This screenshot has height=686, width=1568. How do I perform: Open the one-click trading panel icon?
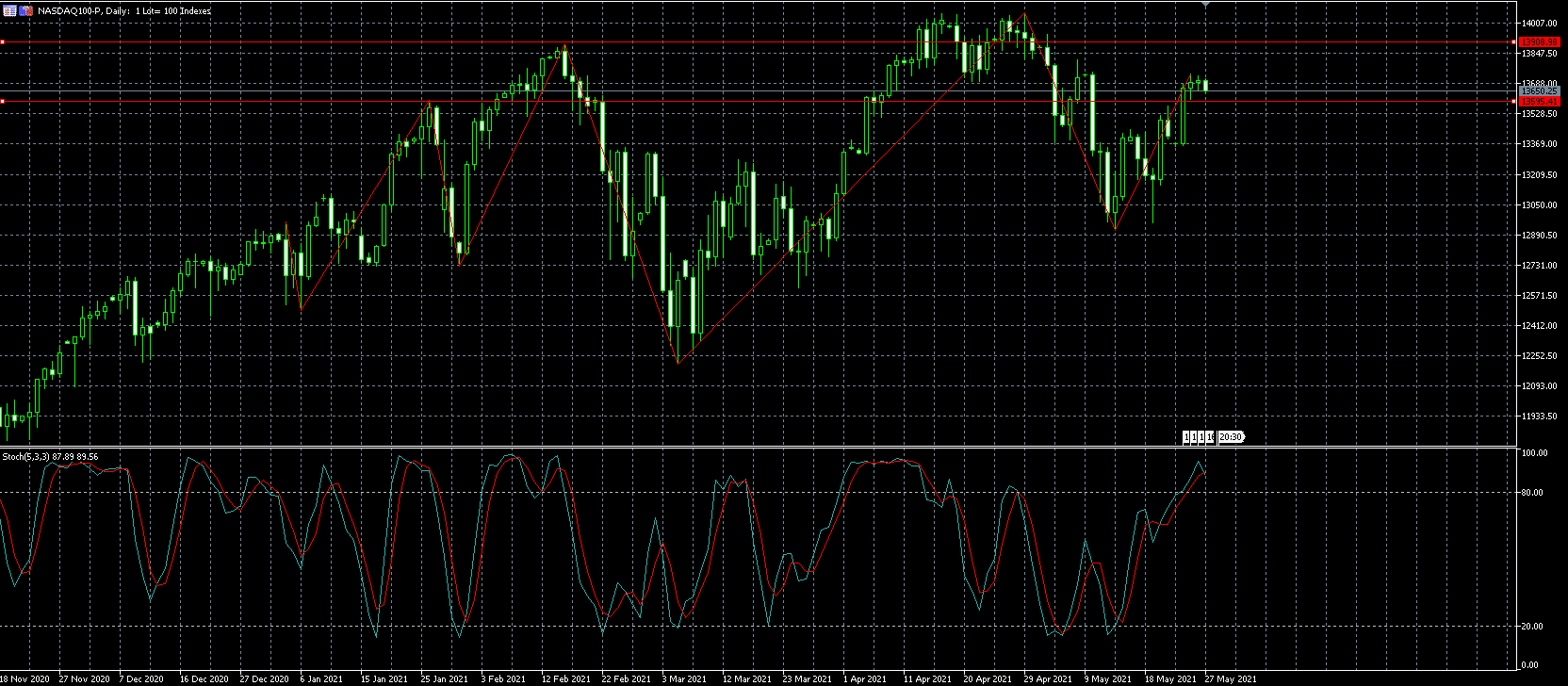point(26,10)
